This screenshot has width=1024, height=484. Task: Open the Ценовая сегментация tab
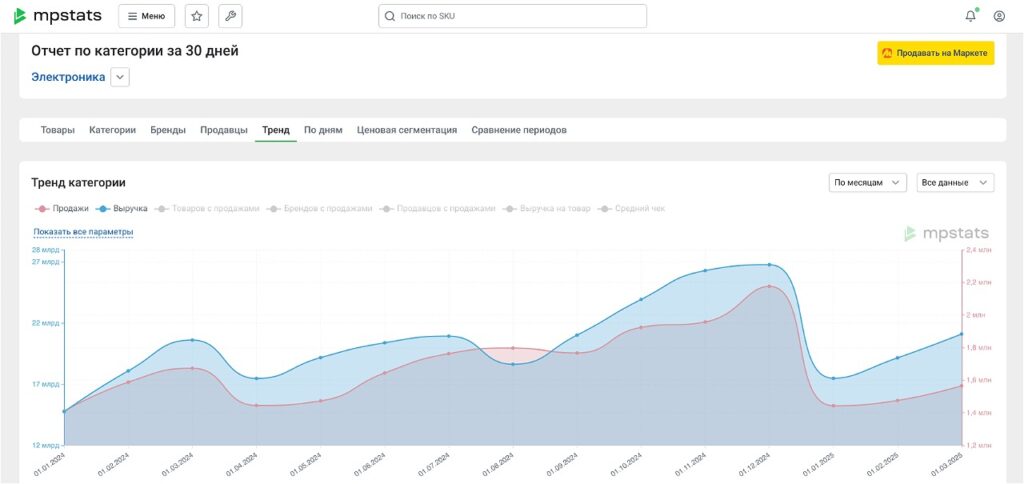coord(407,130)
